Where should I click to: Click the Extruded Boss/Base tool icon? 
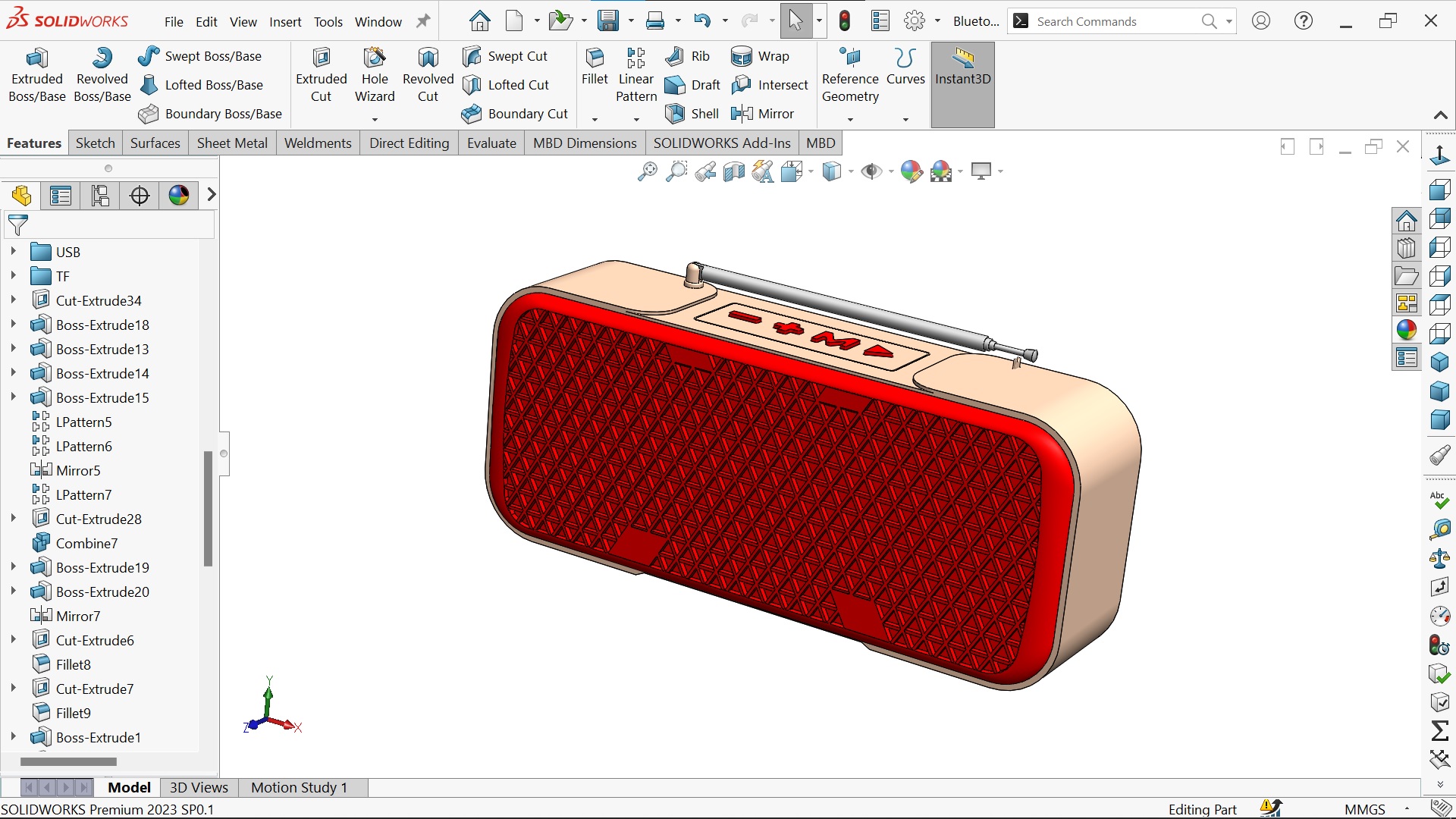point(36,59)
